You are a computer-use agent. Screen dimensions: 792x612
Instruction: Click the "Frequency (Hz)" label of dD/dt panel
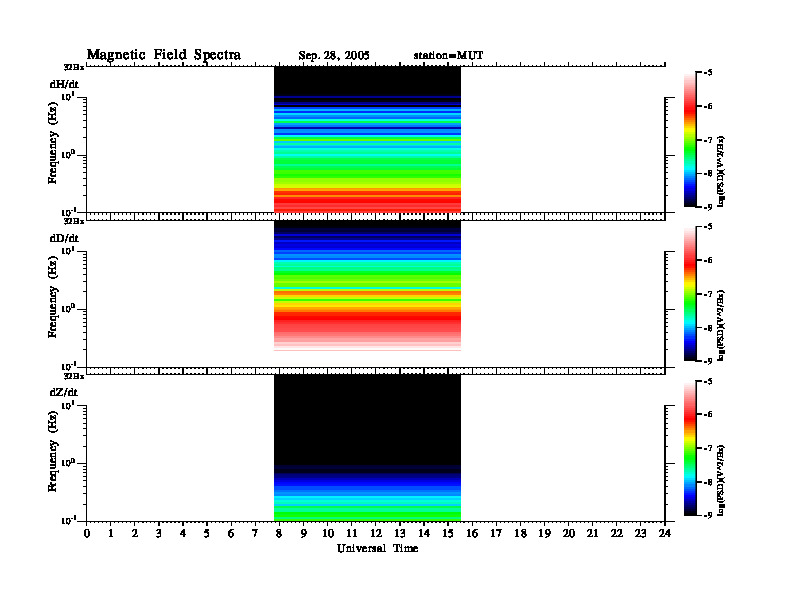(x=53, y=297)
